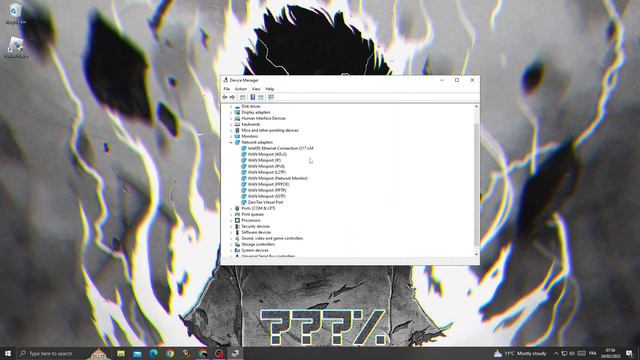The height and width of the screenshot is (360, 640).
Task: Open File Explorer from the taskbar
Action: point(121,353)
